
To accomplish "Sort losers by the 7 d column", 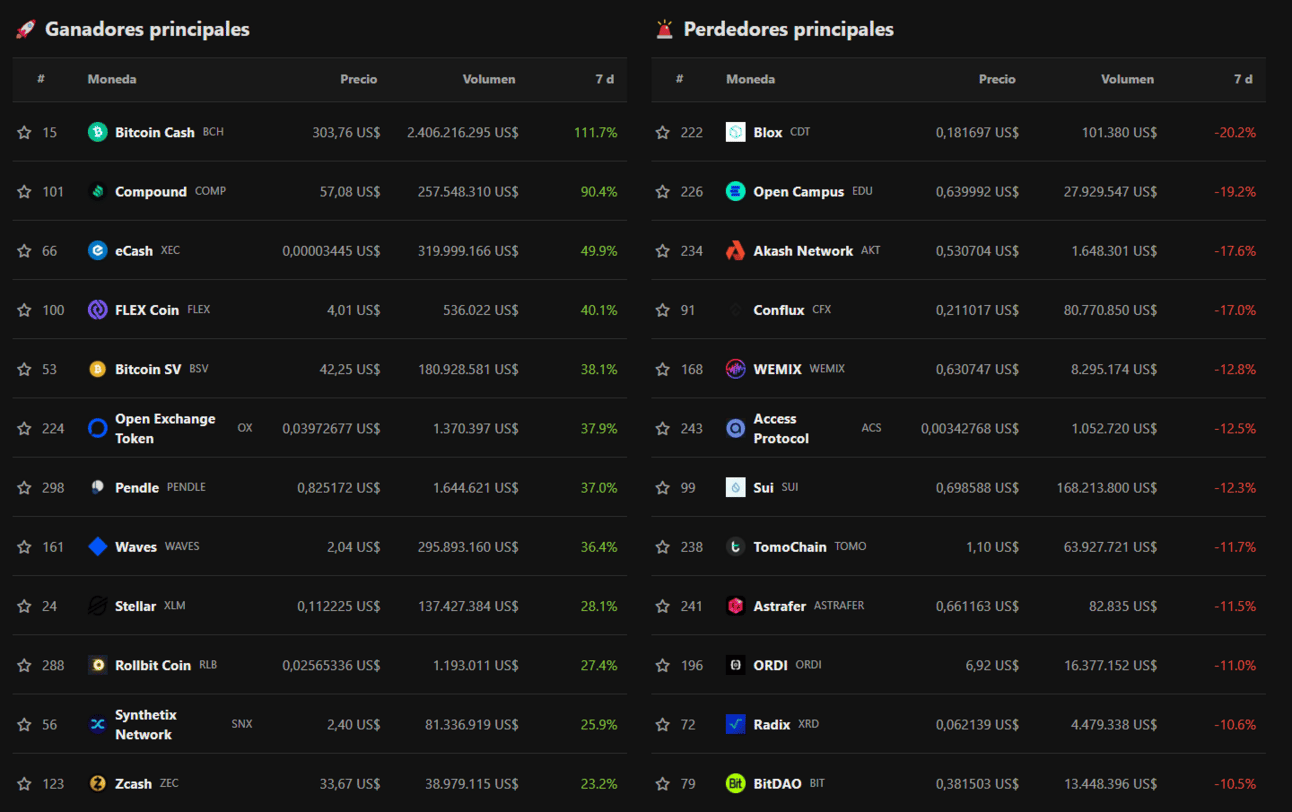I will (x=1243, y=79).
